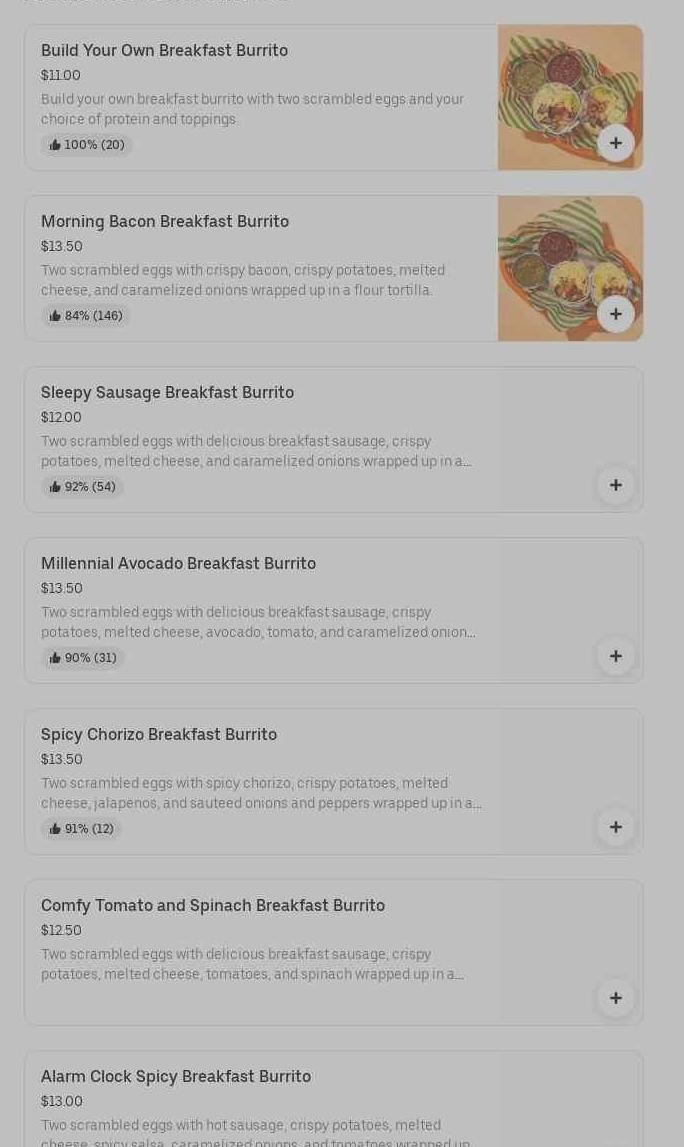This screenshot has height=1147, width=684.
Task: Click Morning Bacon Breakfast Burrito description text
Action: click(242, 280)
